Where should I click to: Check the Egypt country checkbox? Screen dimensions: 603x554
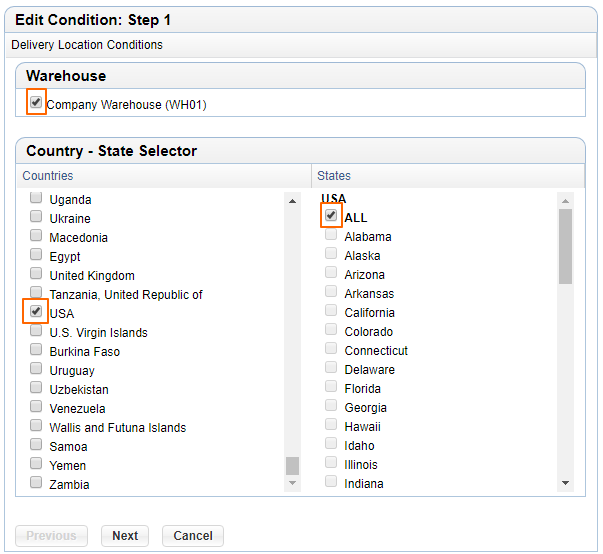(36, 254)
